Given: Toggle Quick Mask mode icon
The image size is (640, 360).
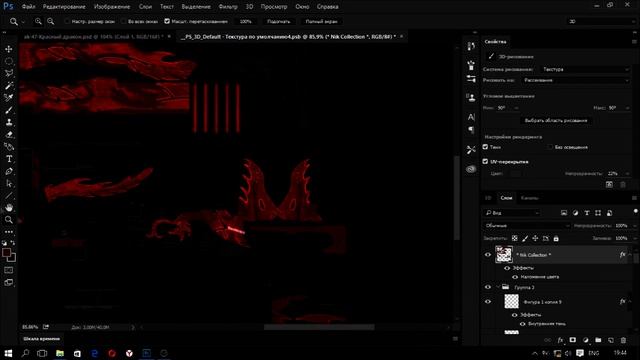Looking at the screenshot, I should [x=9, y=270].
